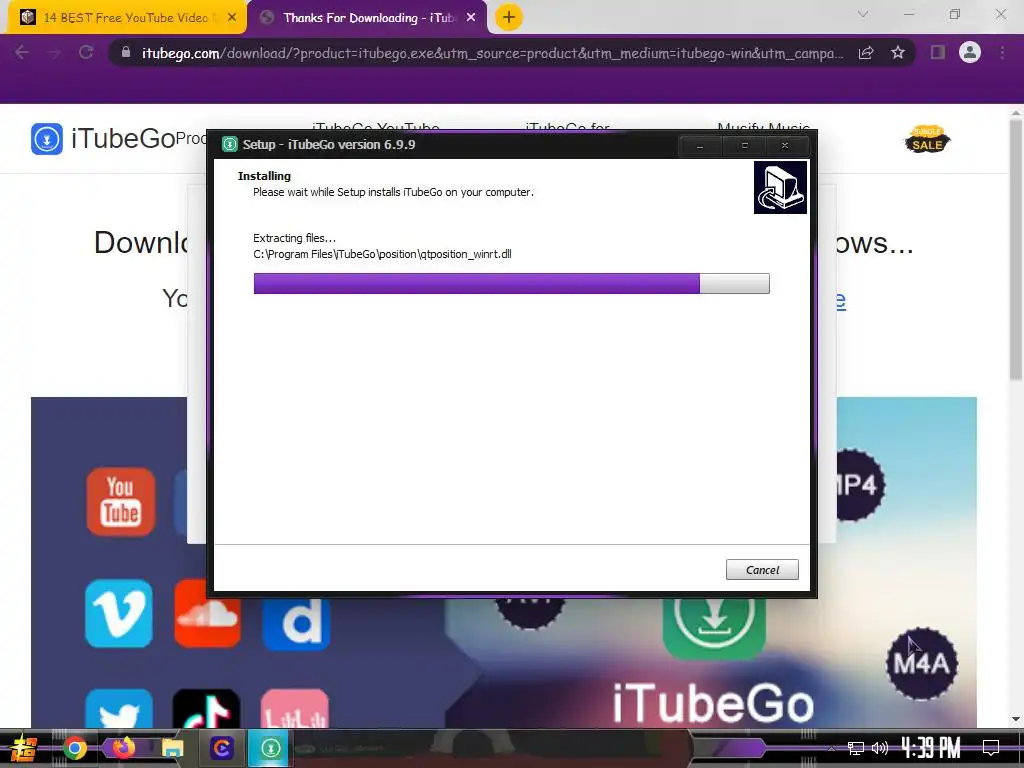Minimize the Setup iTubeGo window

[x=699, y=146]
